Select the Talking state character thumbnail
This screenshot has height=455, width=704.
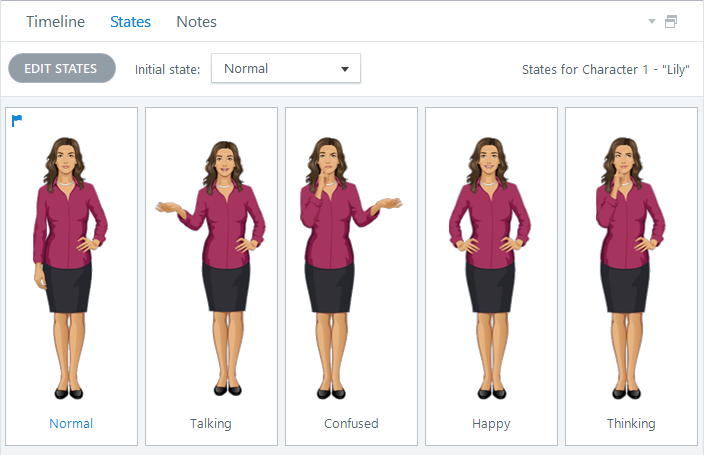tap(211, 268)
